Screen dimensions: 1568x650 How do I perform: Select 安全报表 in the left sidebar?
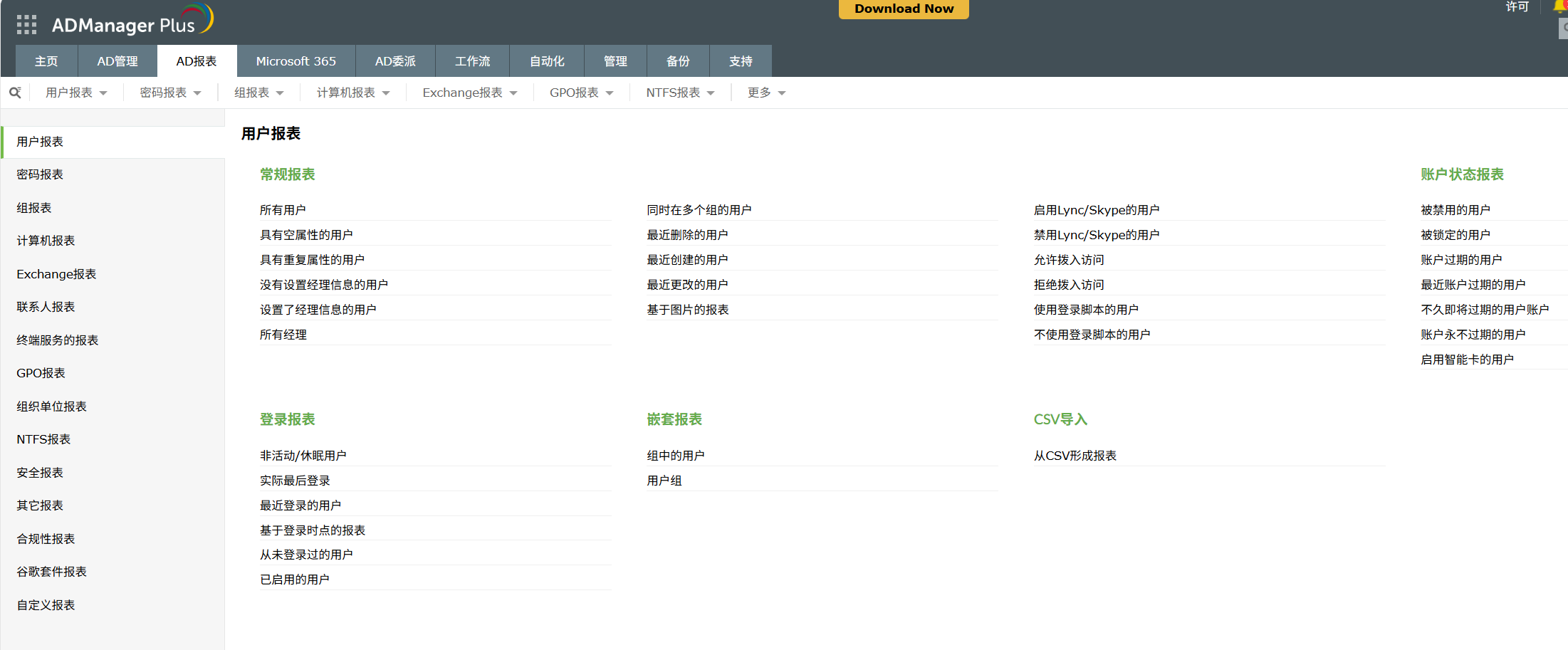click(40, 472)
